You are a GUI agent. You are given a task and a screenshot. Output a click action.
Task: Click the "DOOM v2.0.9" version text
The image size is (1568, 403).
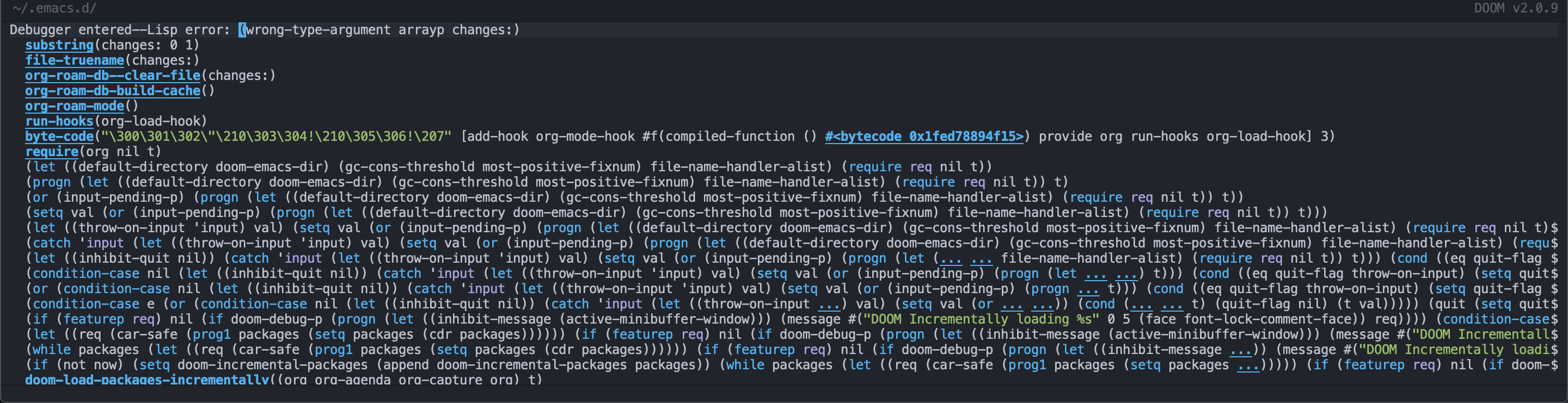(x=1516, y=9)
